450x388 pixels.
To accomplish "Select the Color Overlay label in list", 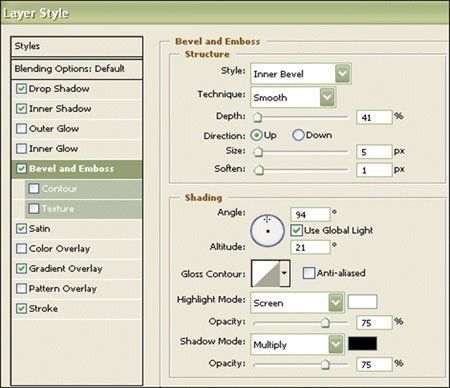I will click(59, 249).
